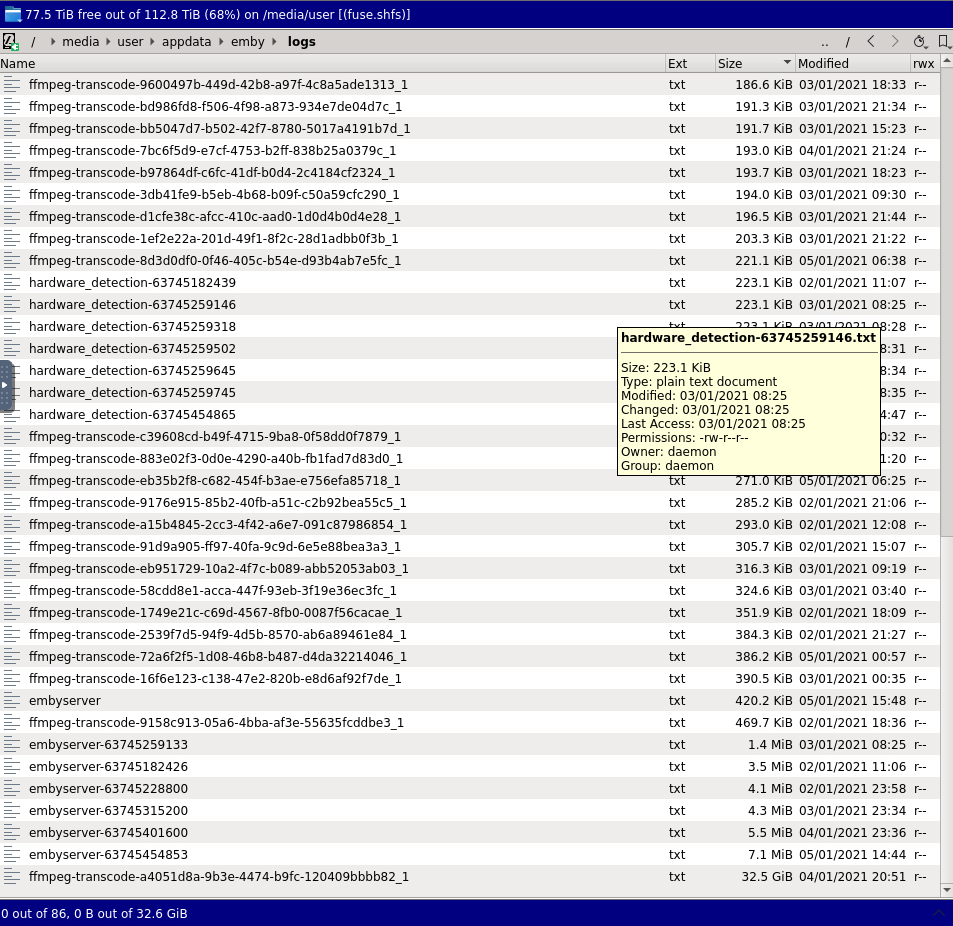Click icon of ffmpeg-transcode-9600497b-449d row

(12, 84)
